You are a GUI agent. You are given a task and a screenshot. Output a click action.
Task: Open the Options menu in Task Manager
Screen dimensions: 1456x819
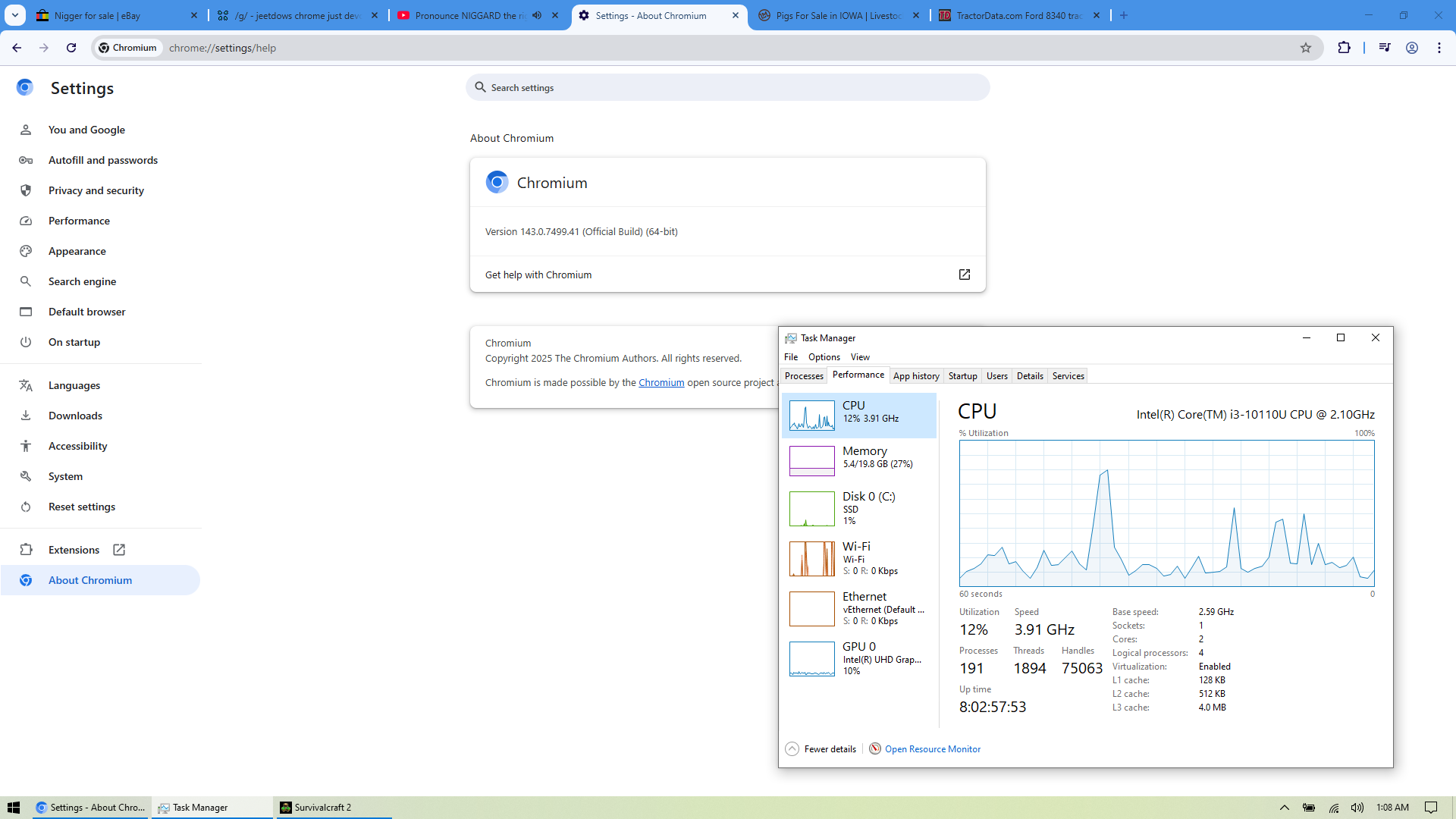tap(824, 357)
